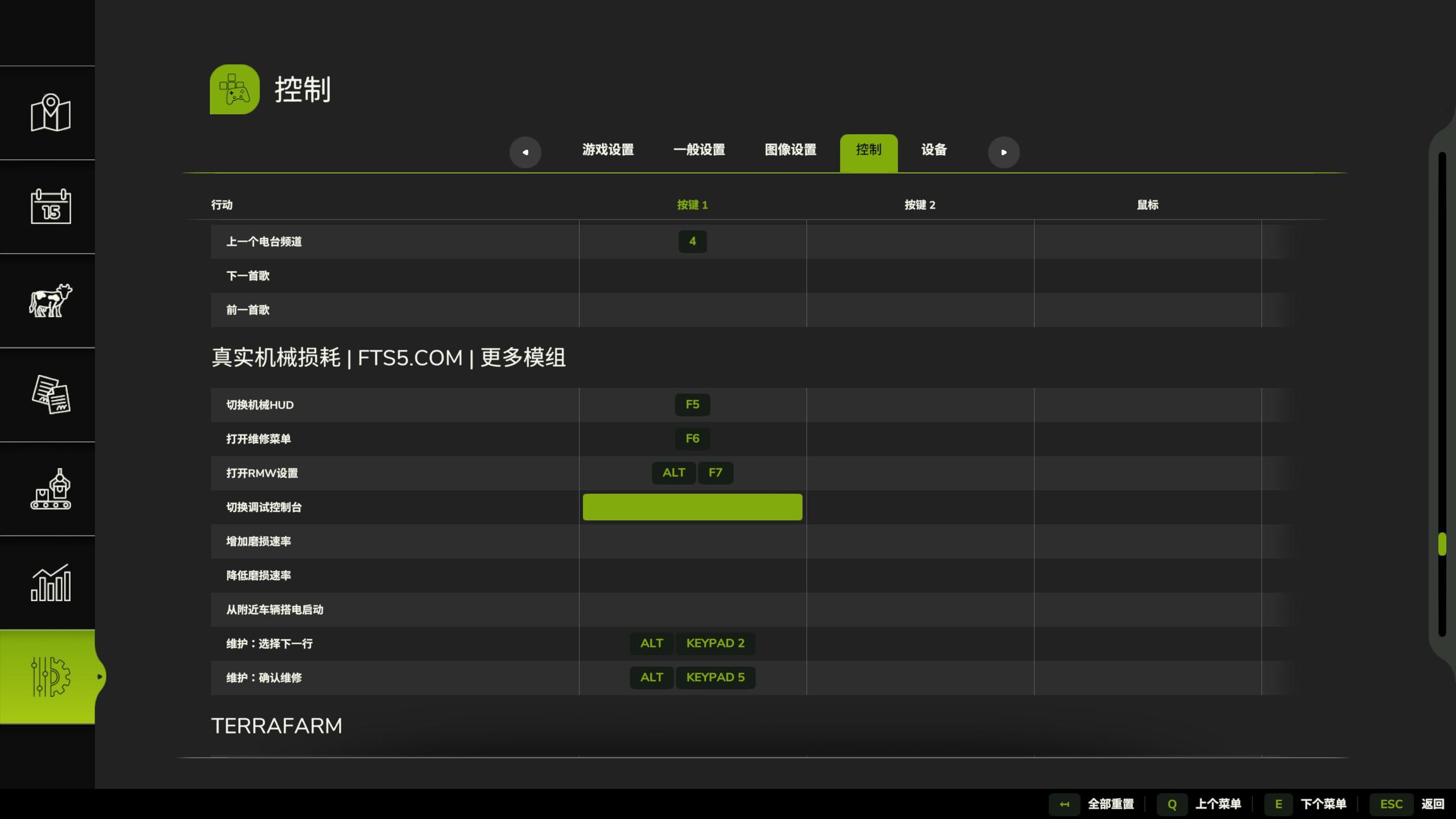
Task: Switch to the 图像设置 tab
Action: (791, 150)
